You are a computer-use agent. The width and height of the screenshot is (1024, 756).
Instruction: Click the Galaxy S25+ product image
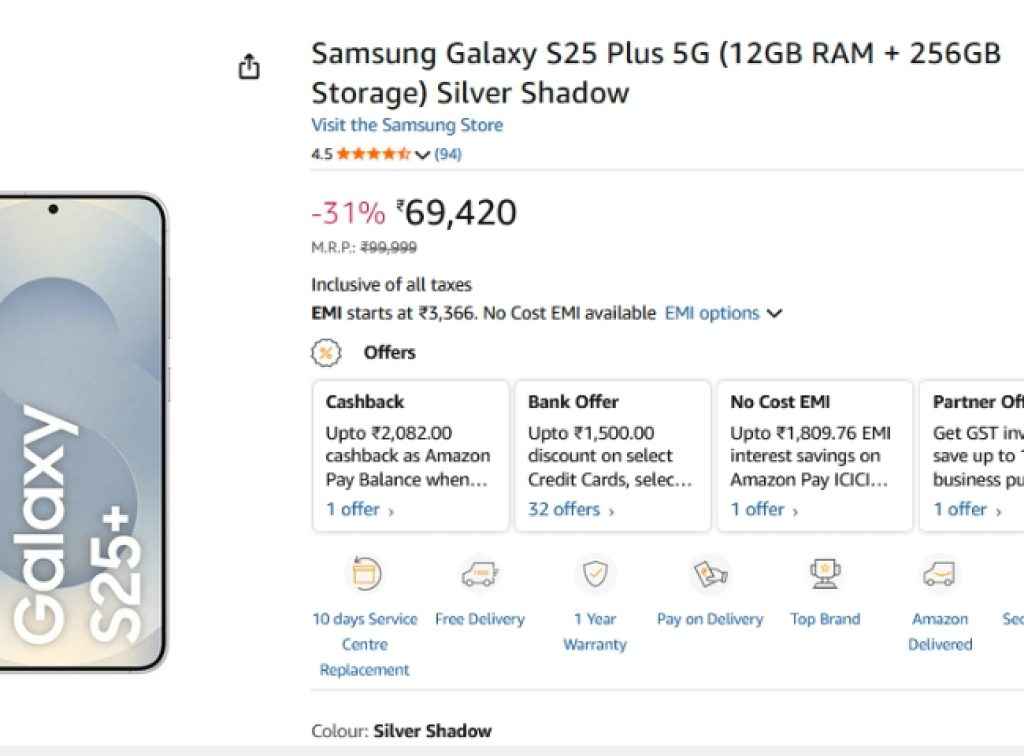(85, 430)
